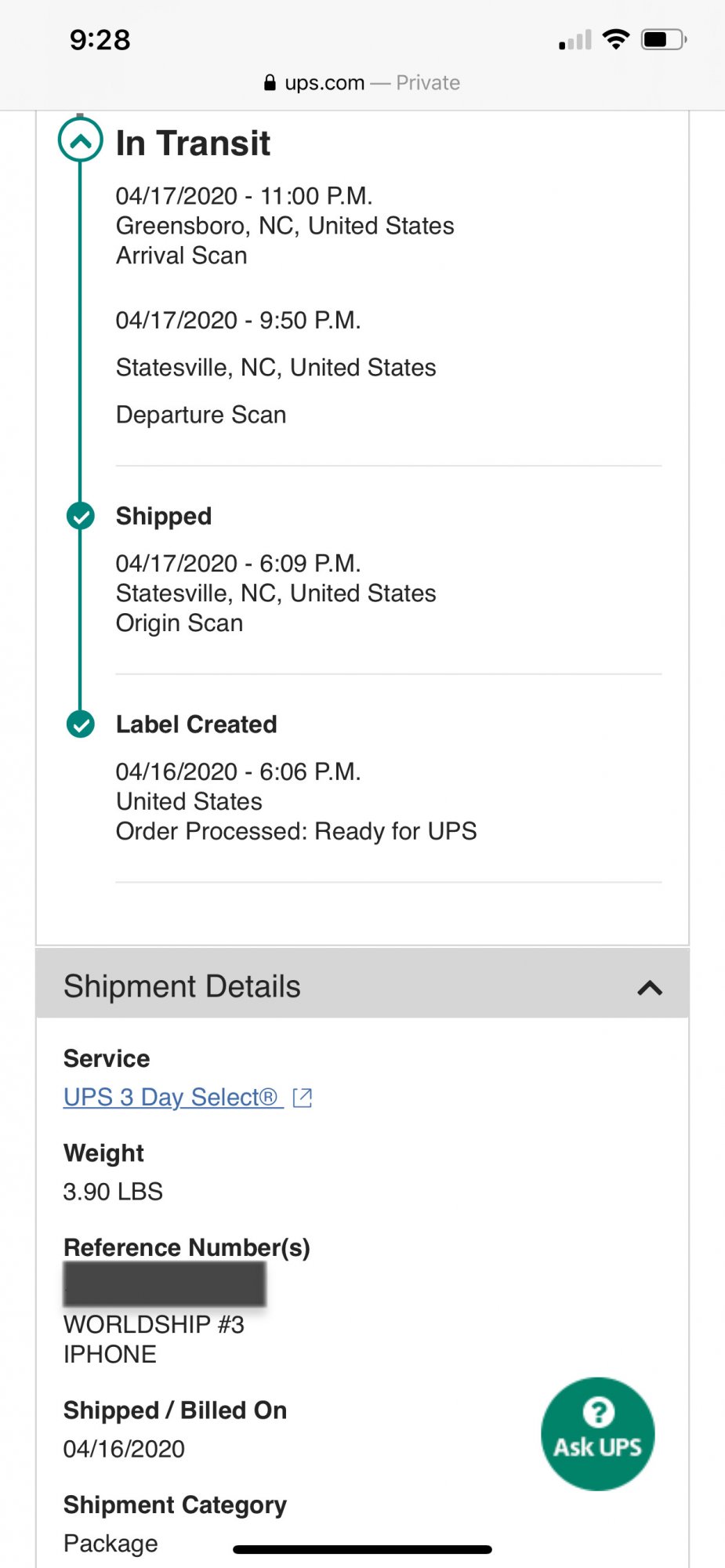
Task: Click the Shipped checkmark icon
Action: [80, 516]
